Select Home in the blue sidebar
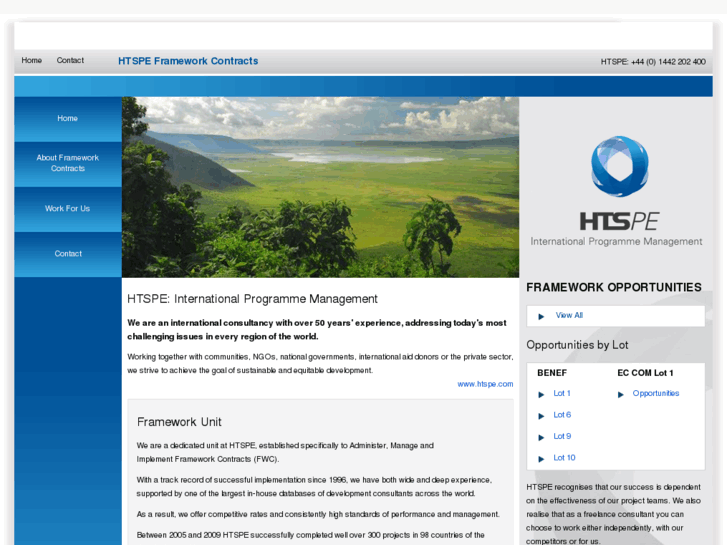The image size is (727, 545). [68, 119]
